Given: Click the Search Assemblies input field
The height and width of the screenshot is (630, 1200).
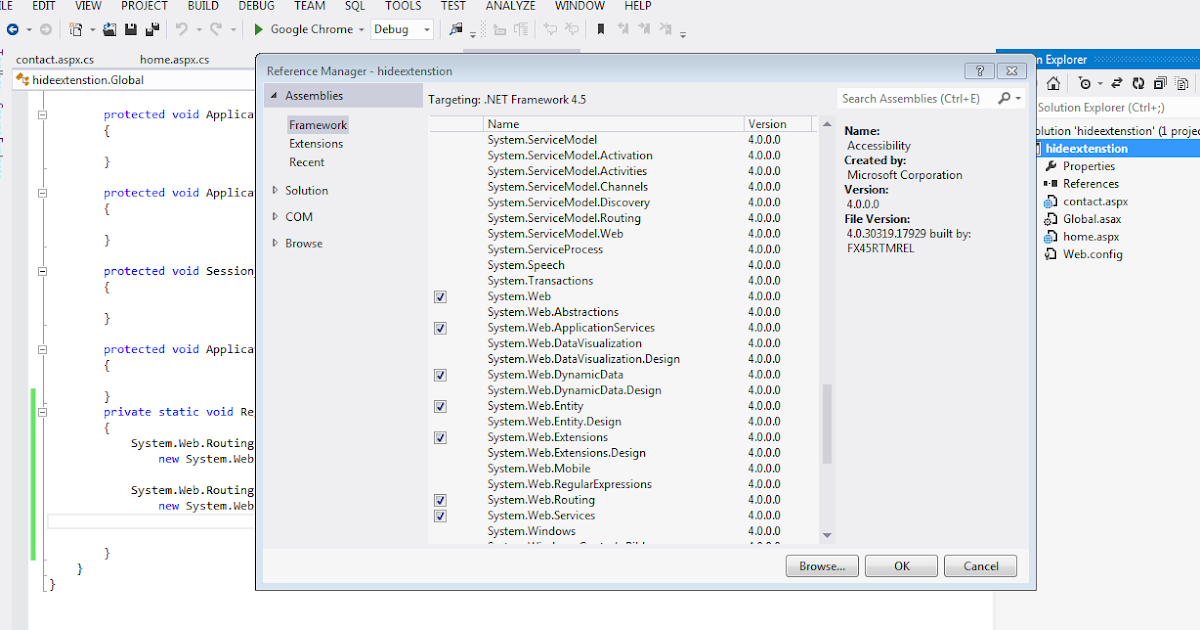Looking at the screenshot, I should click(917, 98).
